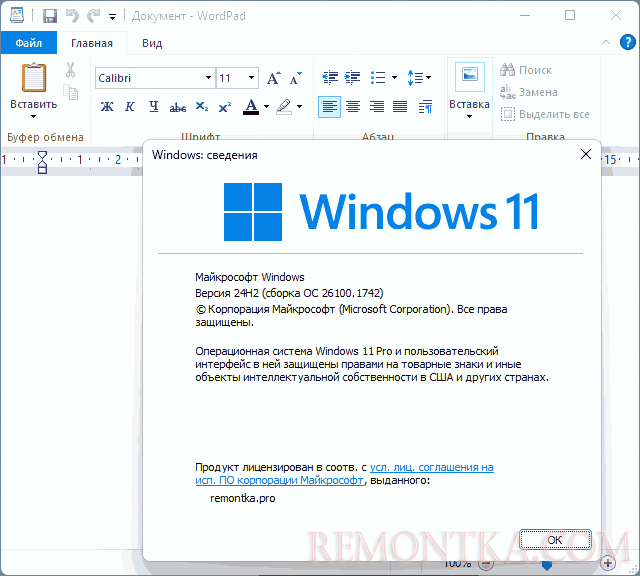The image size is (640, 576).
Task: Click the Shrink font icon
Action: pyautogui.click(x=296, y=78)
